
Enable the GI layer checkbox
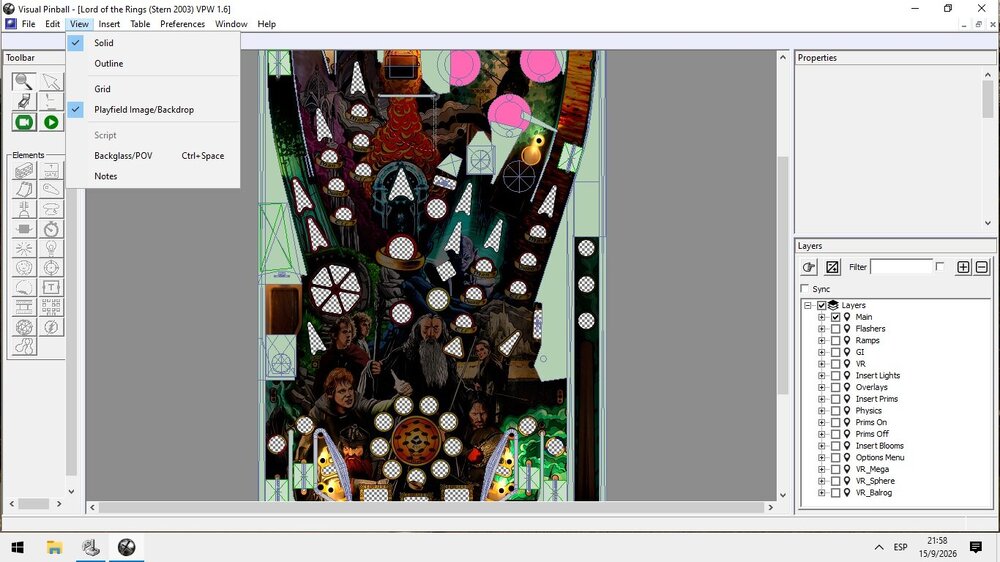pos(835,351)
